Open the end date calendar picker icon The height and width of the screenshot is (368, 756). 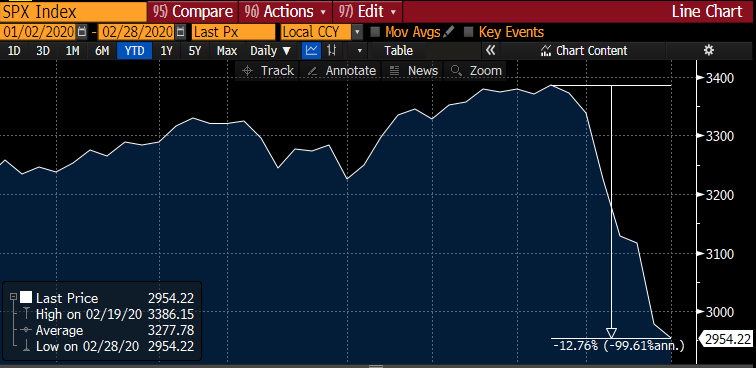point(180,32)
